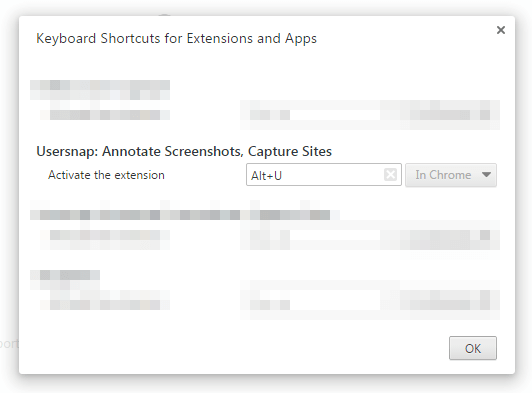The width and height of the screenshot is (532, 393).
Task: Clear the Alt+U shortcut with the X icon
Action: coord(390,175)
